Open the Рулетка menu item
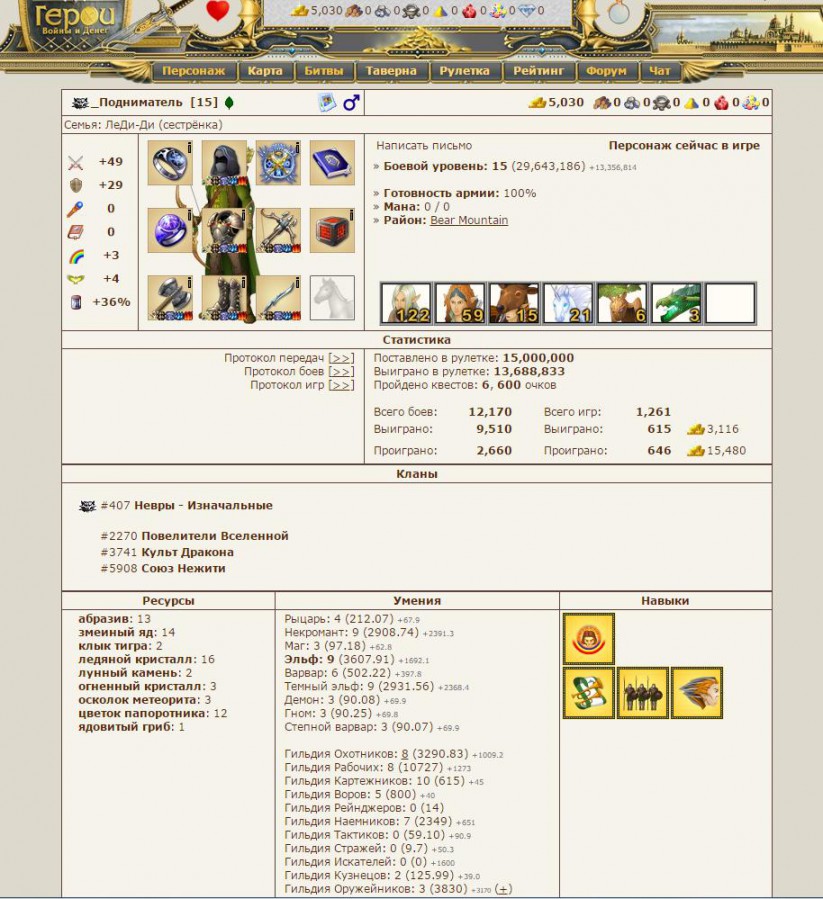This screenshot has width=823, height=899. 464,71
